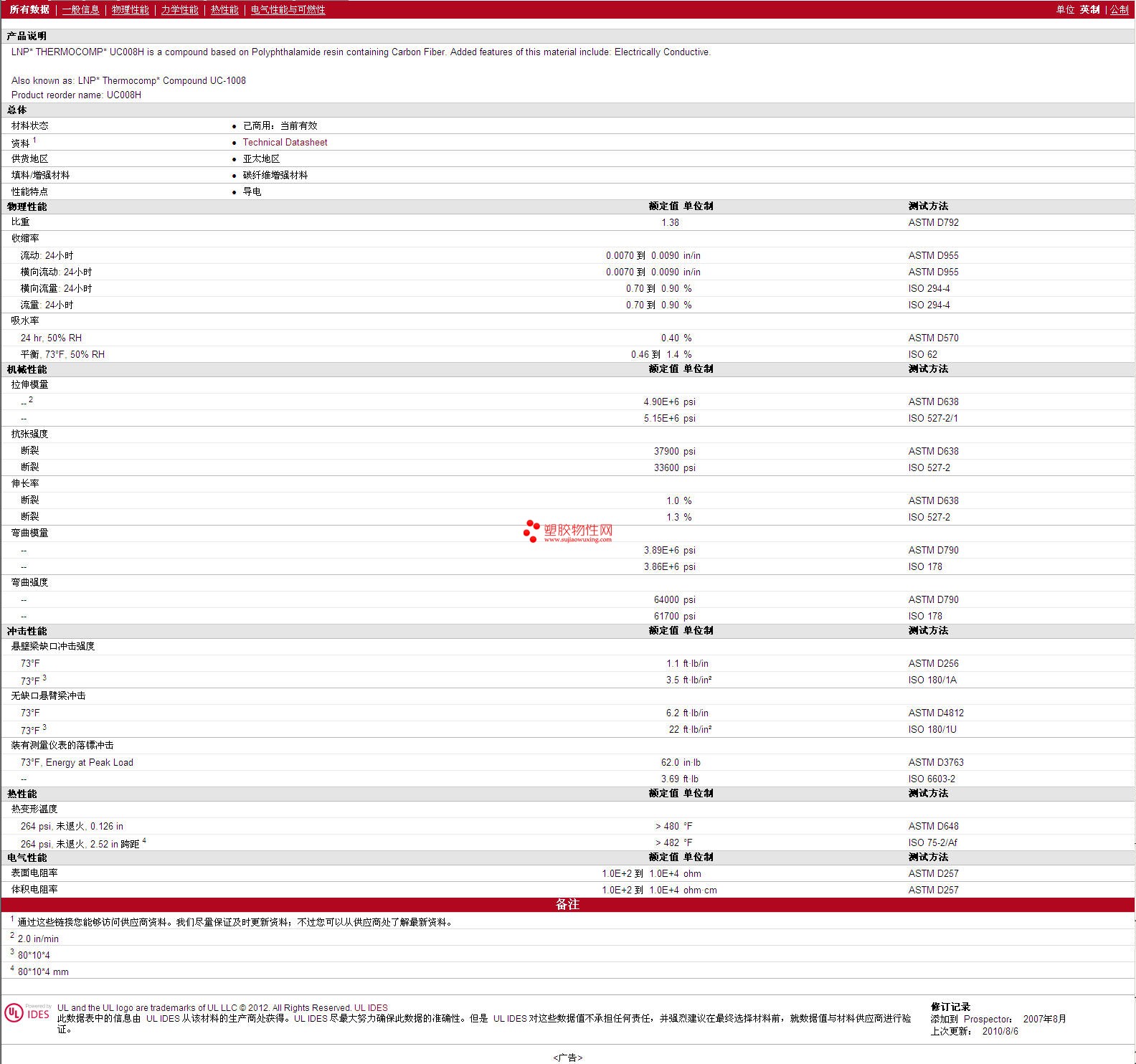This screenshot has height=1064, width=1136.
Task: Click the 修订记录 heading
Action: pos(950,1007)
